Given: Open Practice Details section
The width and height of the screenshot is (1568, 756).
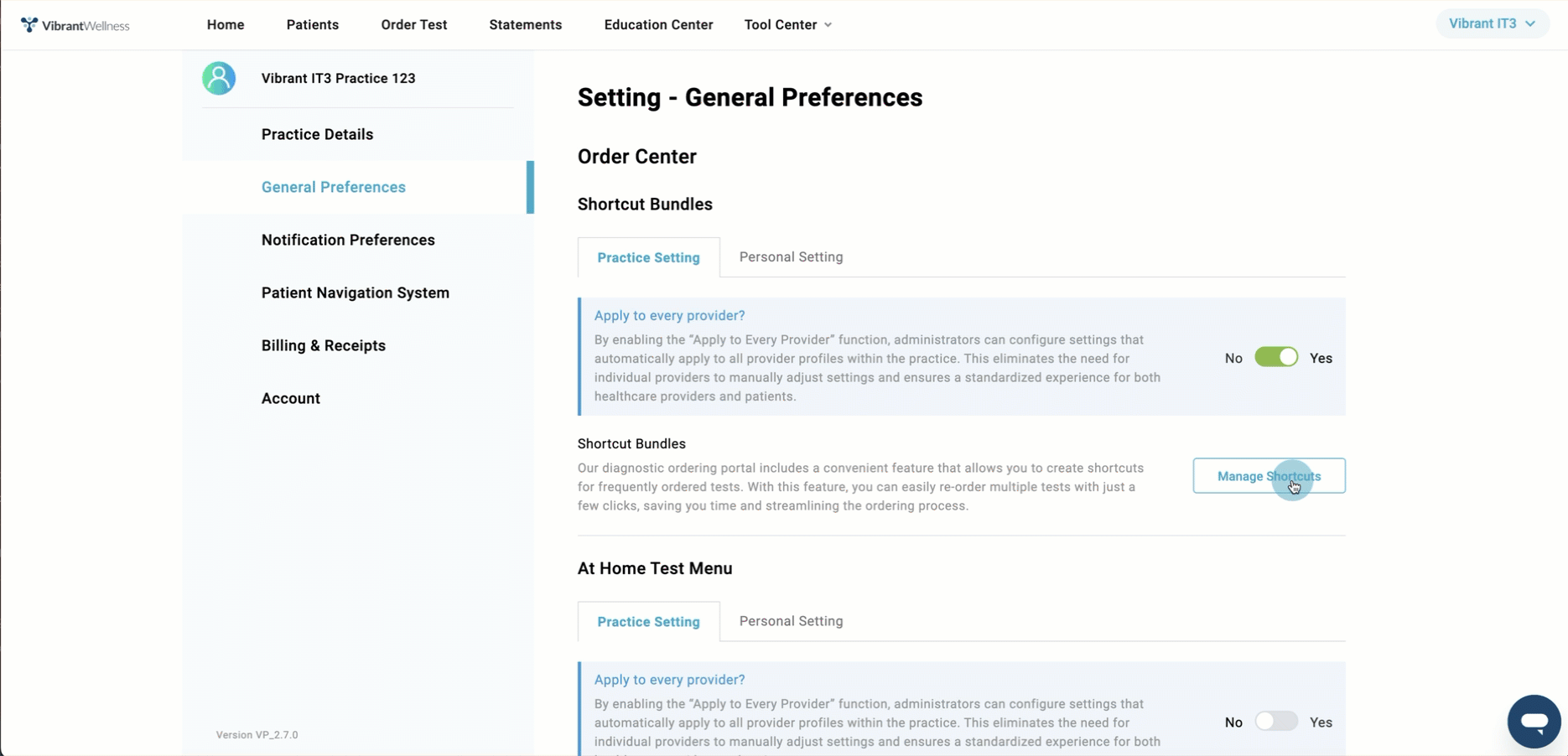Looking at the screenshot, I should pyautogui.click(x=317, y=134).
